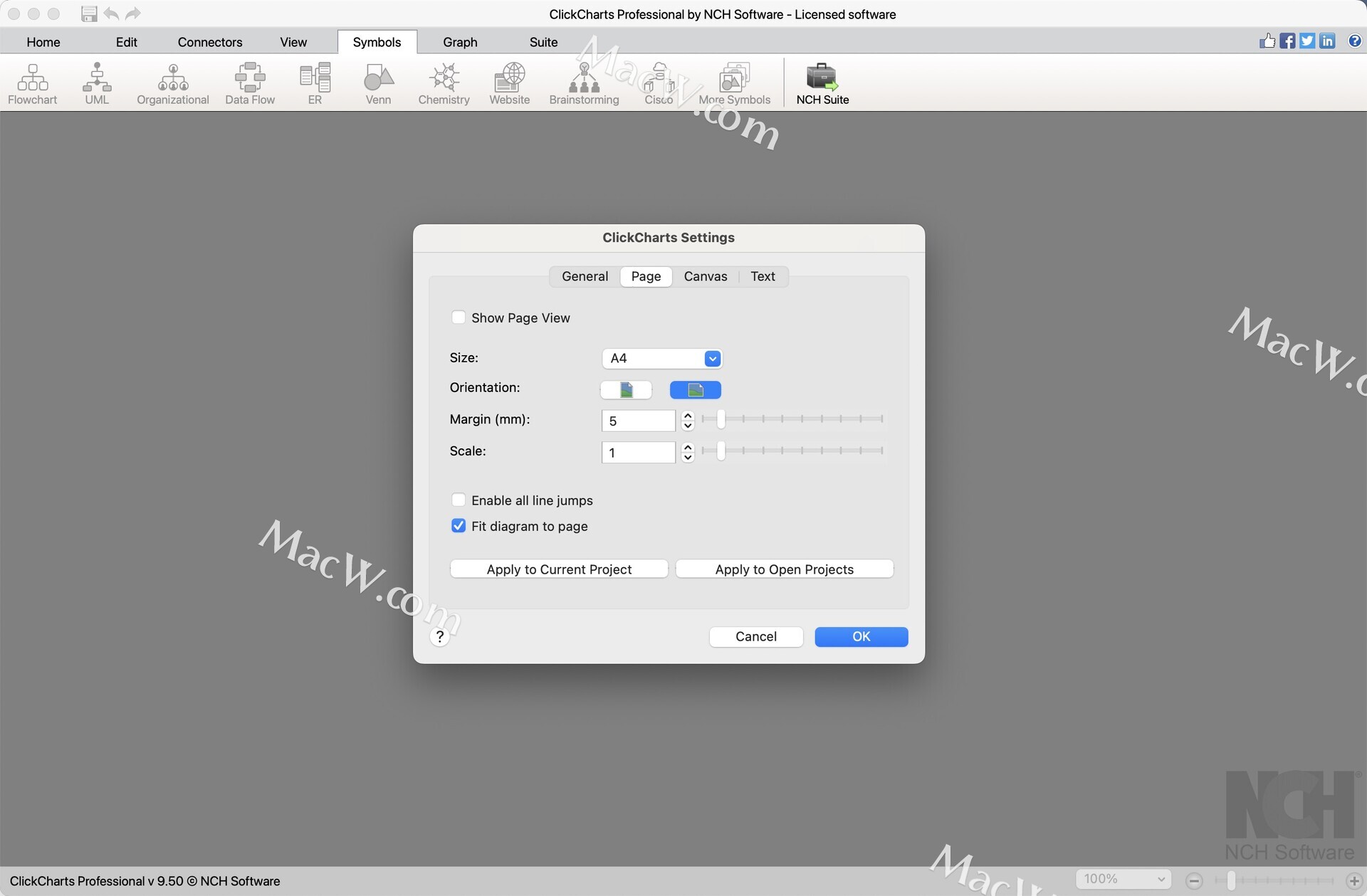Open the Home ribbon tab
The width and height of the screenshot is (1367, 896).
coord(43,42)
